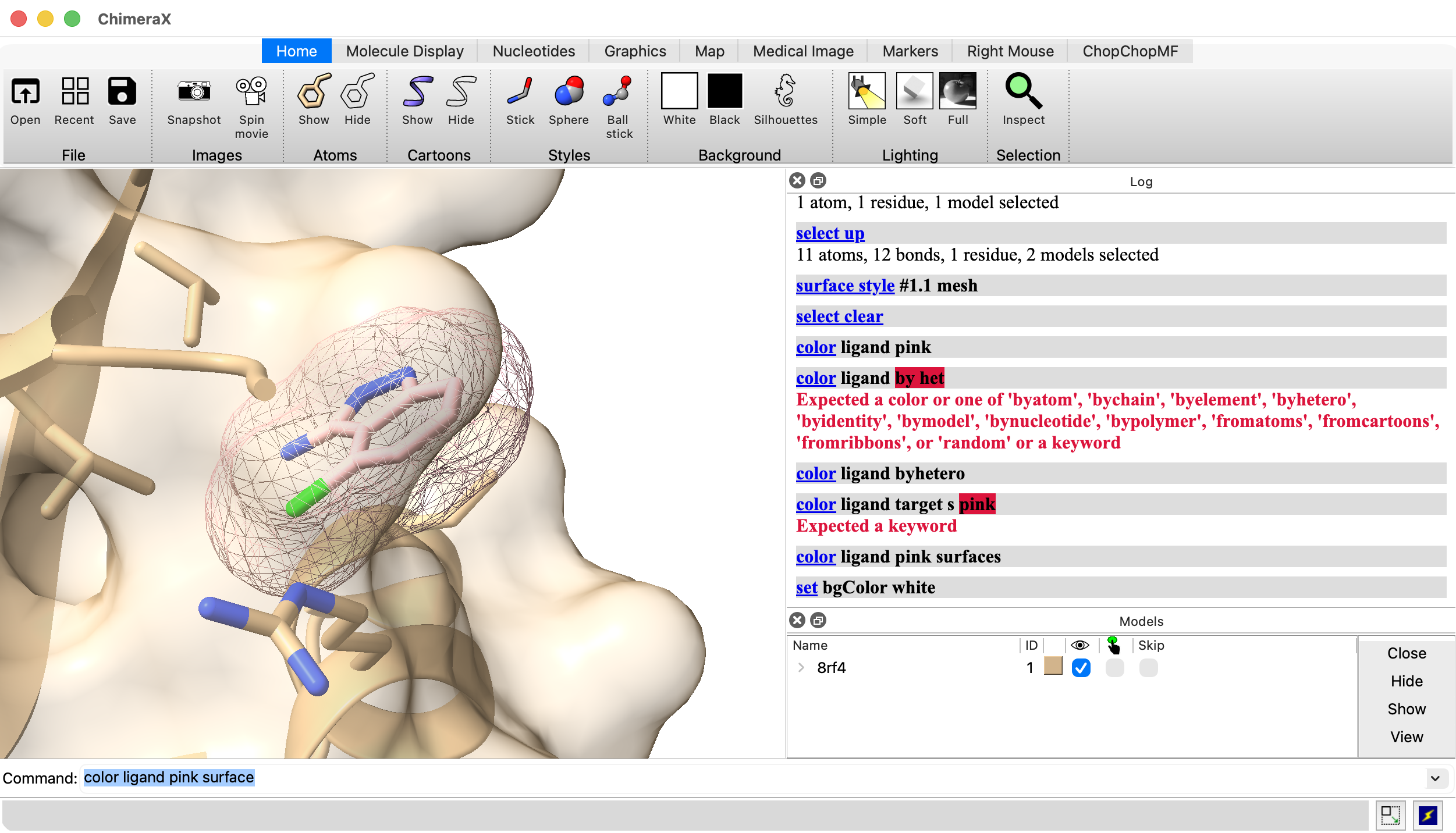Screen dimensions: 1456x833
Task: Select the Sphere style icon
Action: pyautogui.click(x=569, y=92)
